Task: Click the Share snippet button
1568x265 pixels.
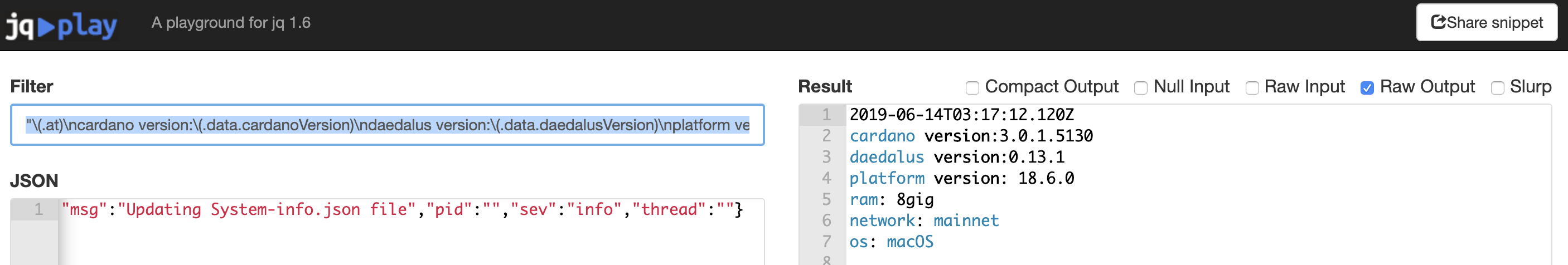Action: pos(1486,23)
